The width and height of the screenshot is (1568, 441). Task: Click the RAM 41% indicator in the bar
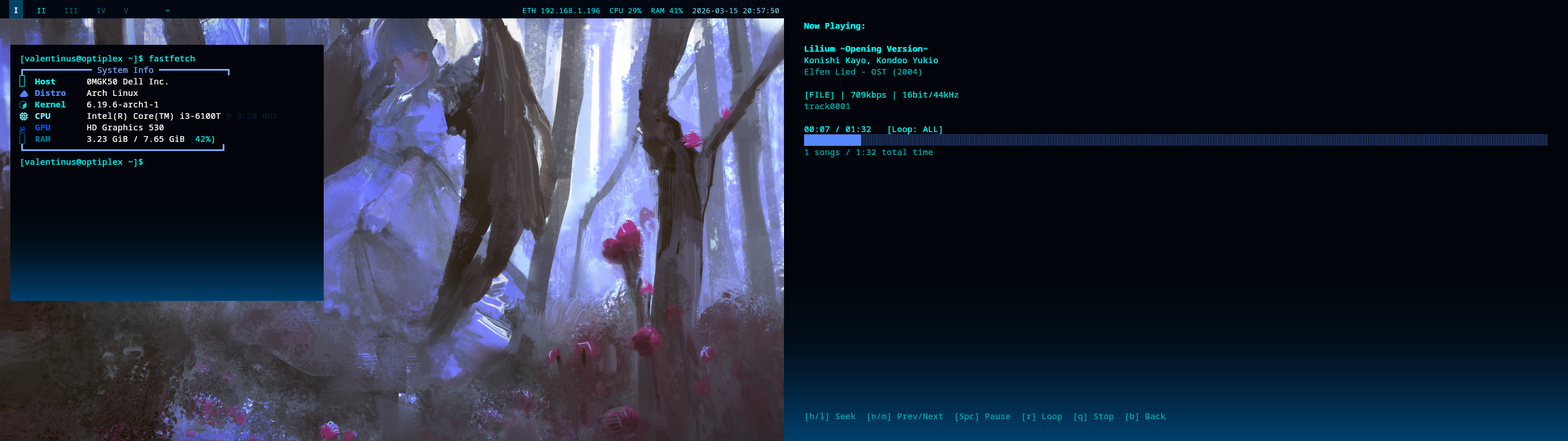pos(666,11)
